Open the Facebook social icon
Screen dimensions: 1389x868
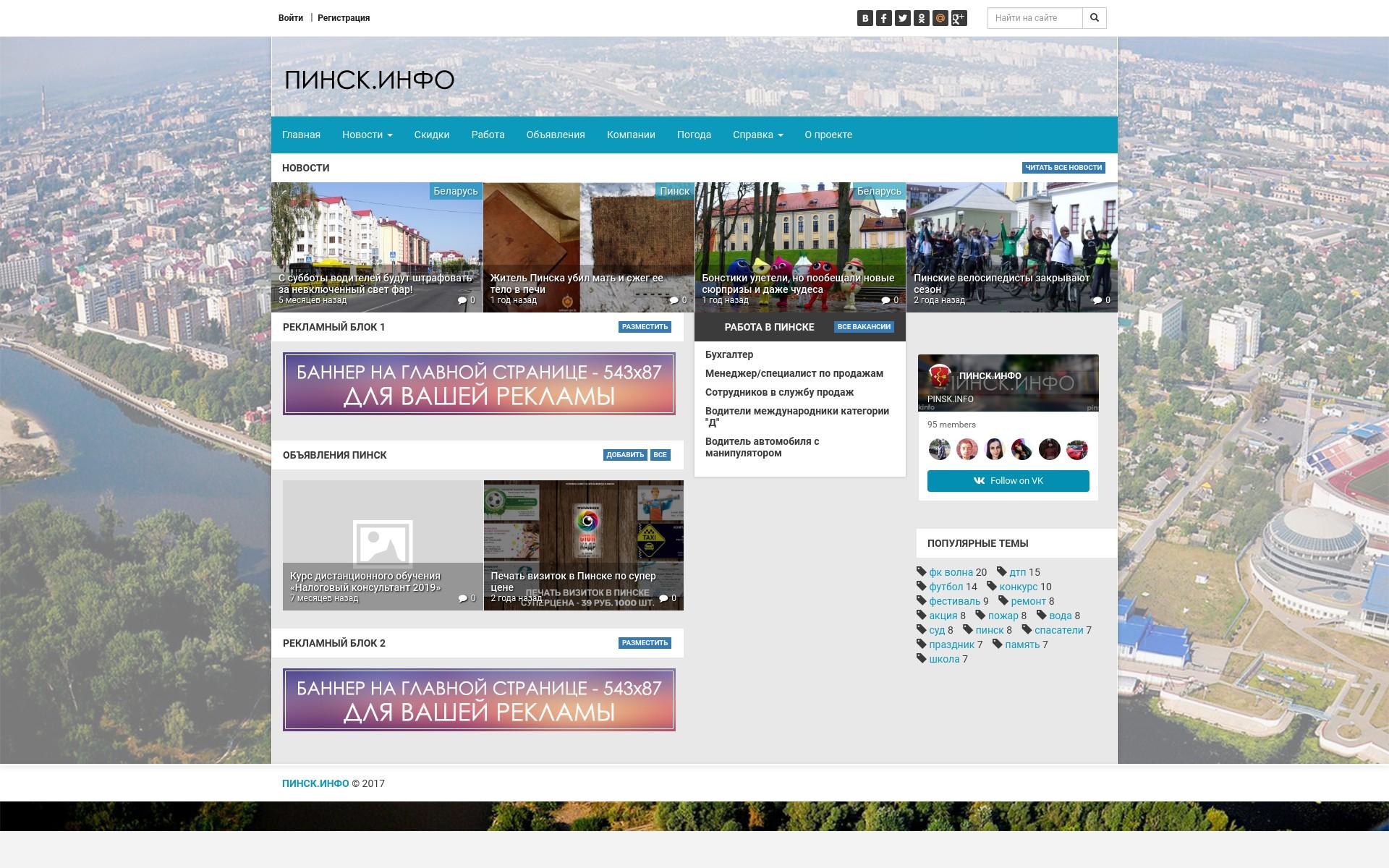pyautogui.click(x=883, y=18)
